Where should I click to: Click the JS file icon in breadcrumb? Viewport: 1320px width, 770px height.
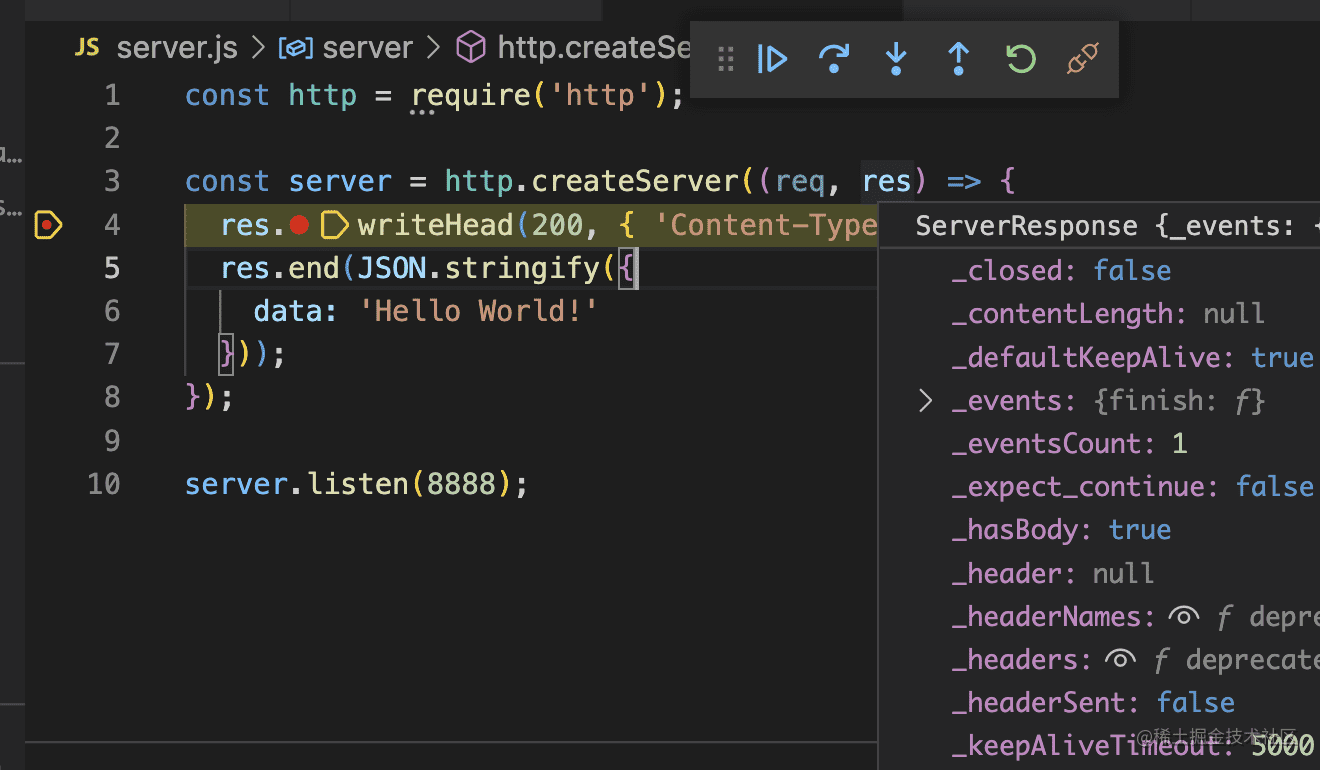point(88,47)
